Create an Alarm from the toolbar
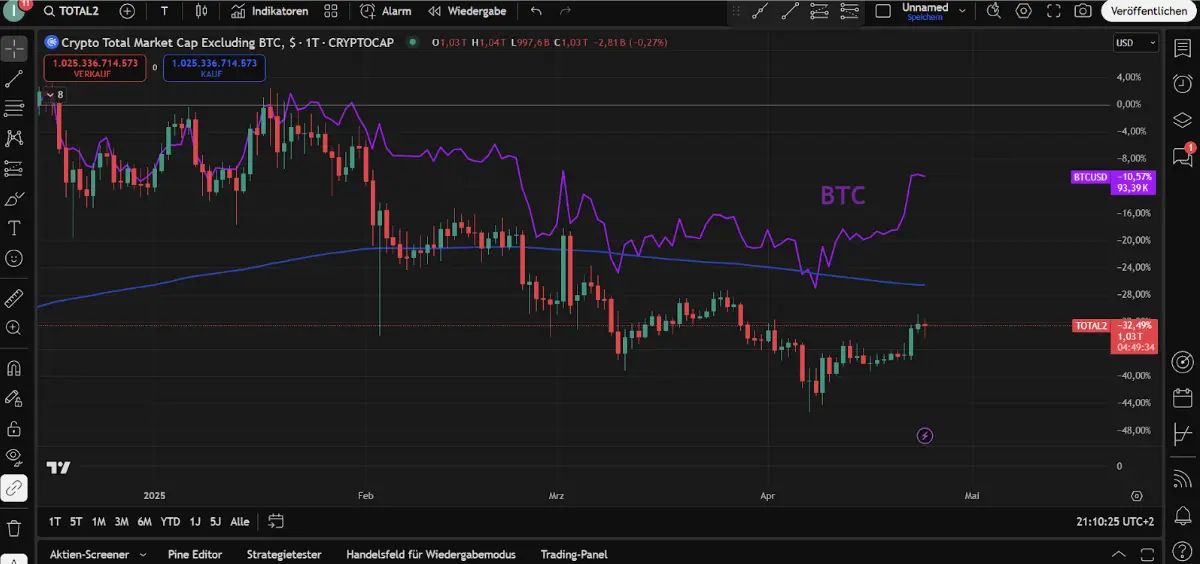The width and height of the screenshot is (1200, 564). 386,11
